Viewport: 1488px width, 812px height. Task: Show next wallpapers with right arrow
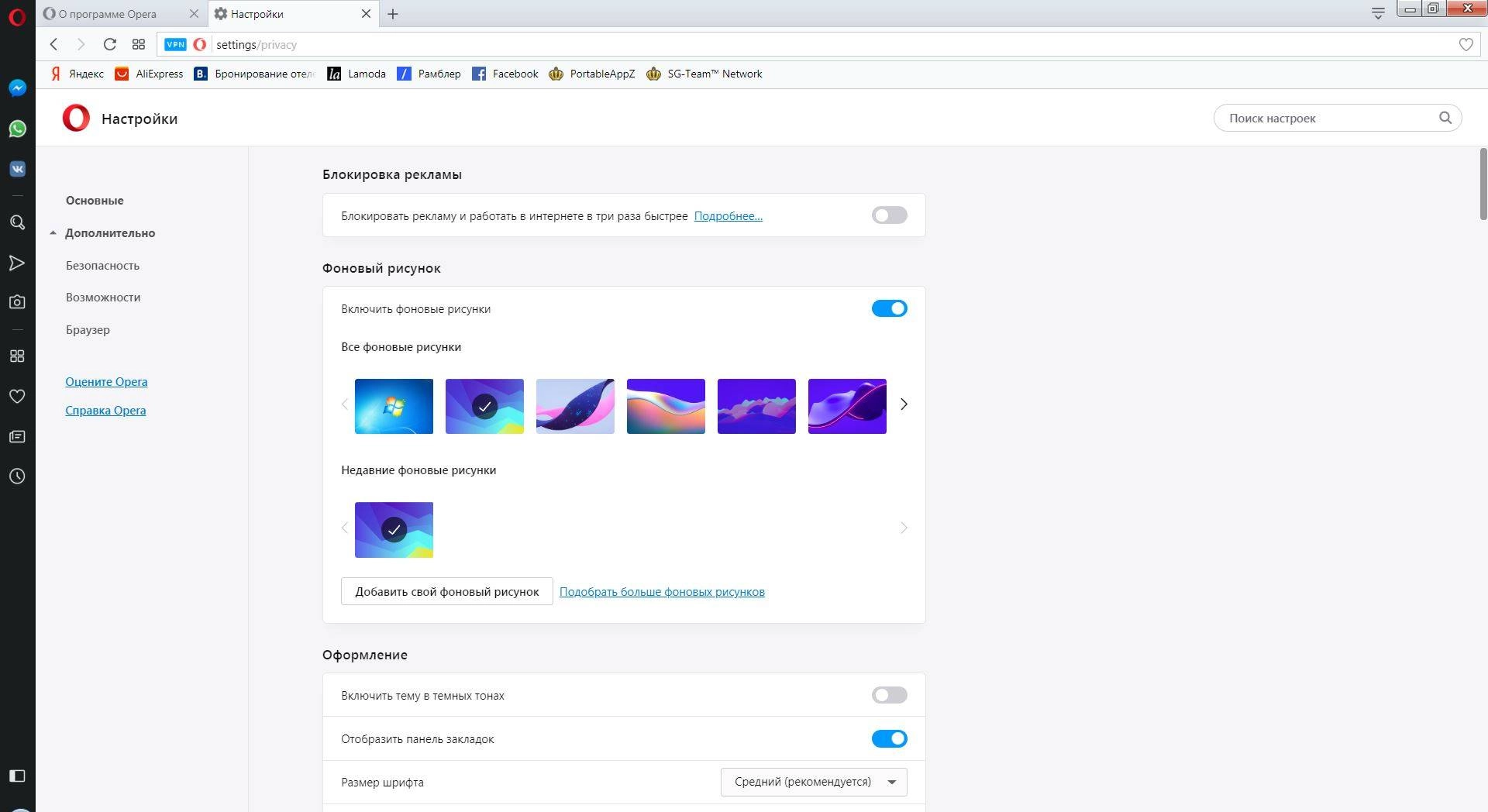point(904,404)
